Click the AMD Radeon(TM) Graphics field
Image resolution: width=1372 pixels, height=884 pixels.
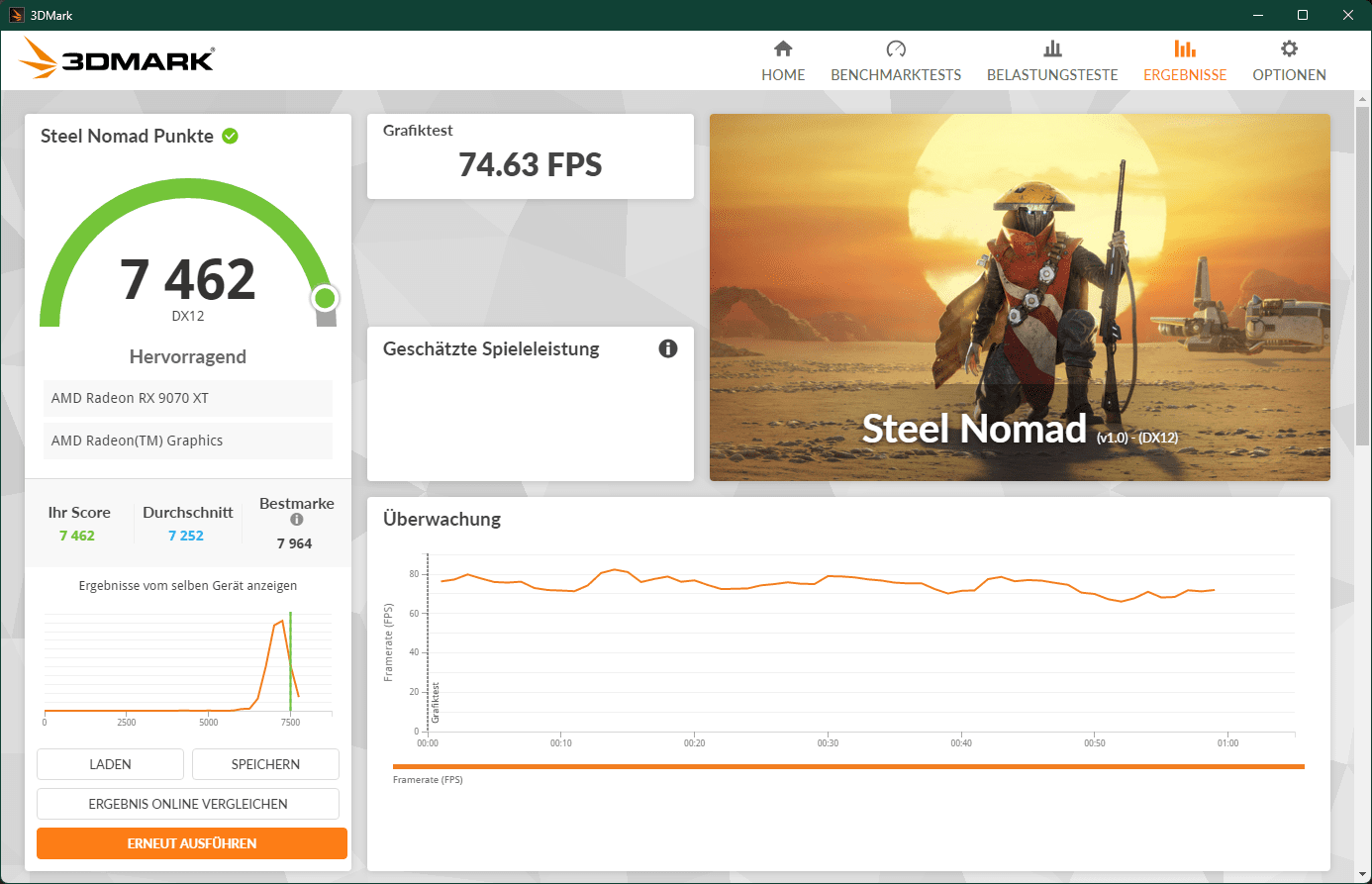(188, 441)
